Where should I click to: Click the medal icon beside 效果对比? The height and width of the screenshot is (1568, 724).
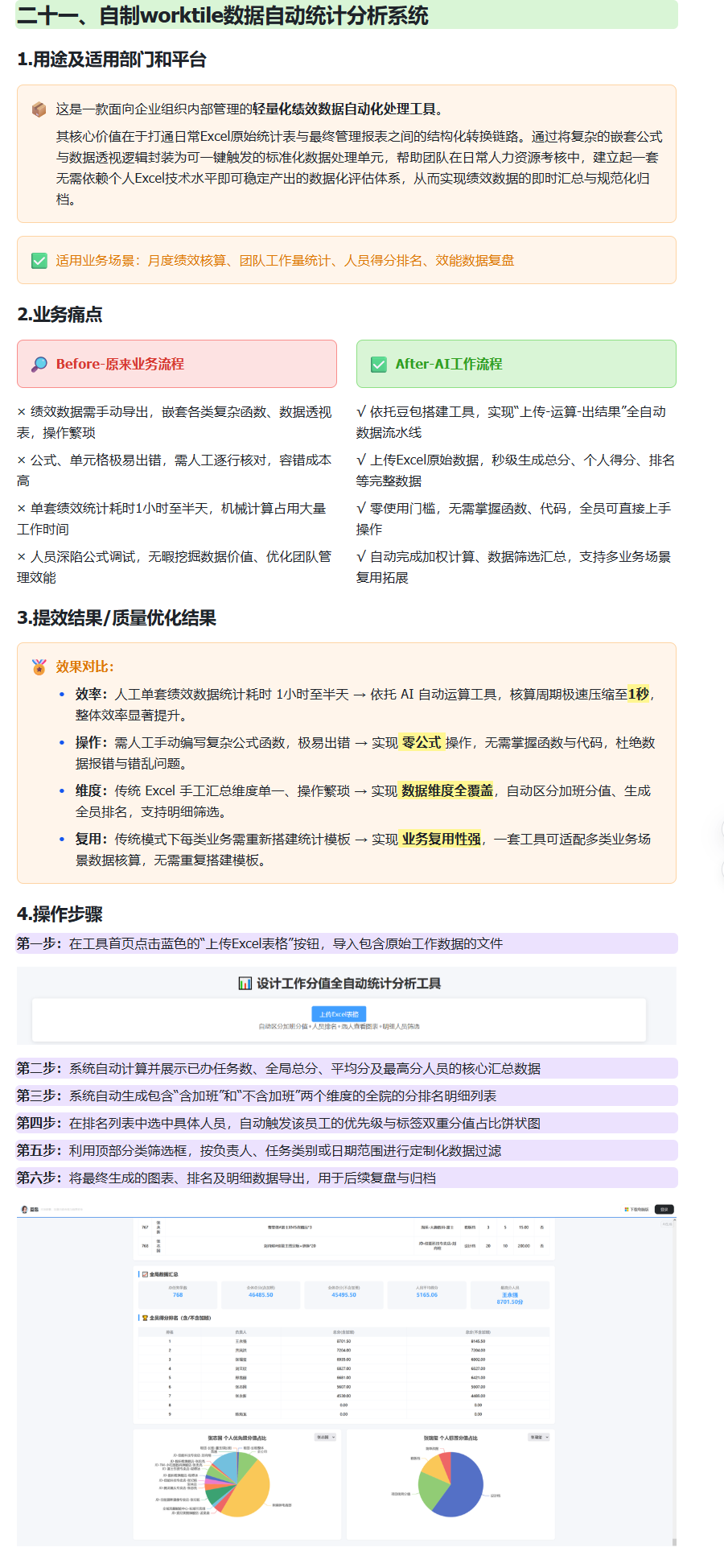tap(39, 666)
